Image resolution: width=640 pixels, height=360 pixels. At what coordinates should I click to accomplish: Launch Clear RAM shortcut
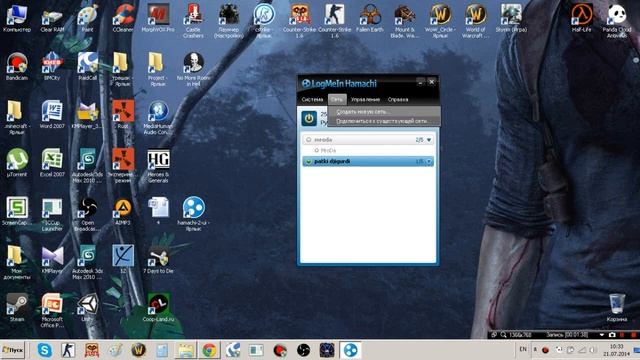coord(52,18)
